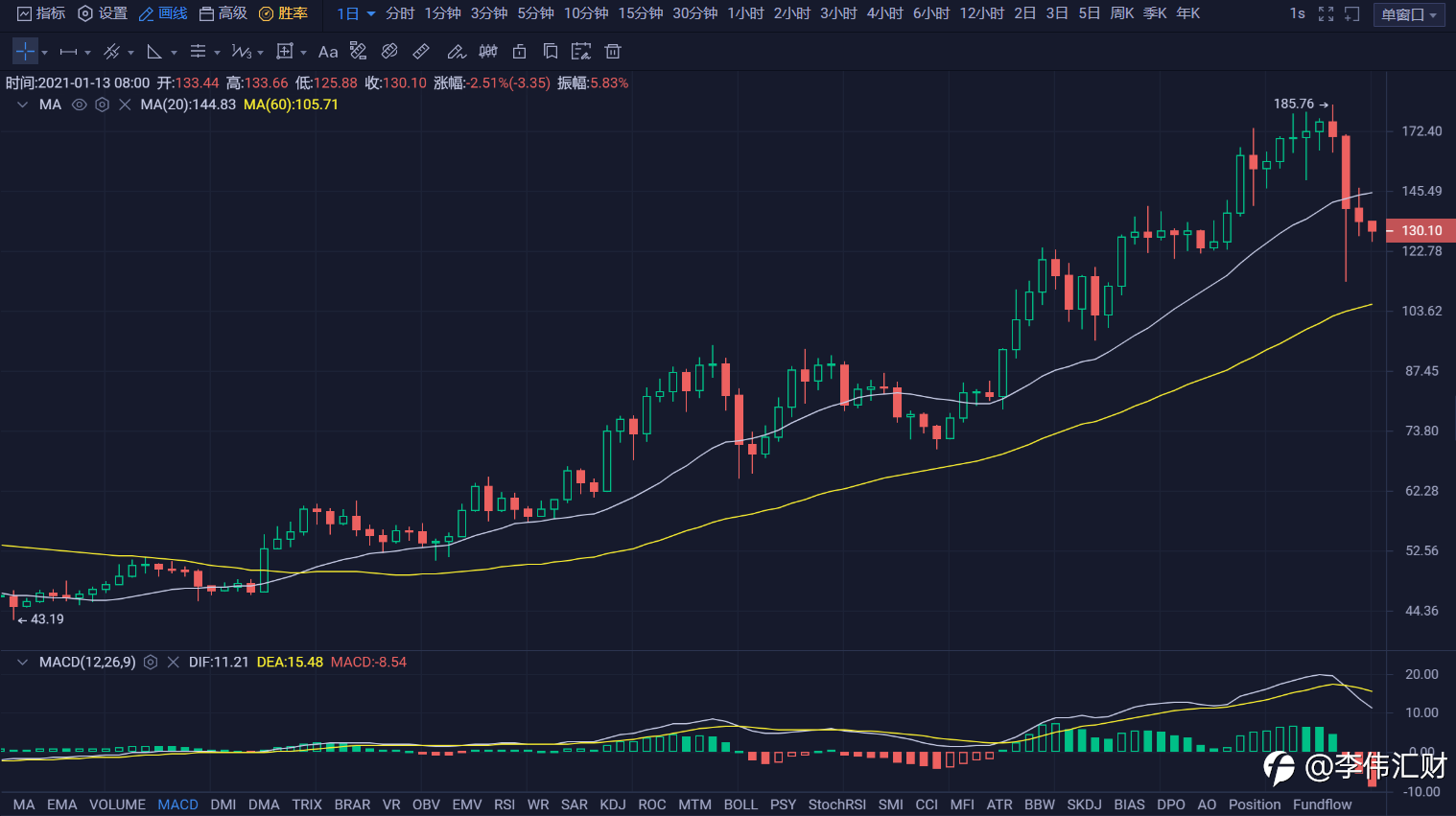Collapse the MA indicator legend
This screenshot has width=1456, height=816.
click(22, 105)
